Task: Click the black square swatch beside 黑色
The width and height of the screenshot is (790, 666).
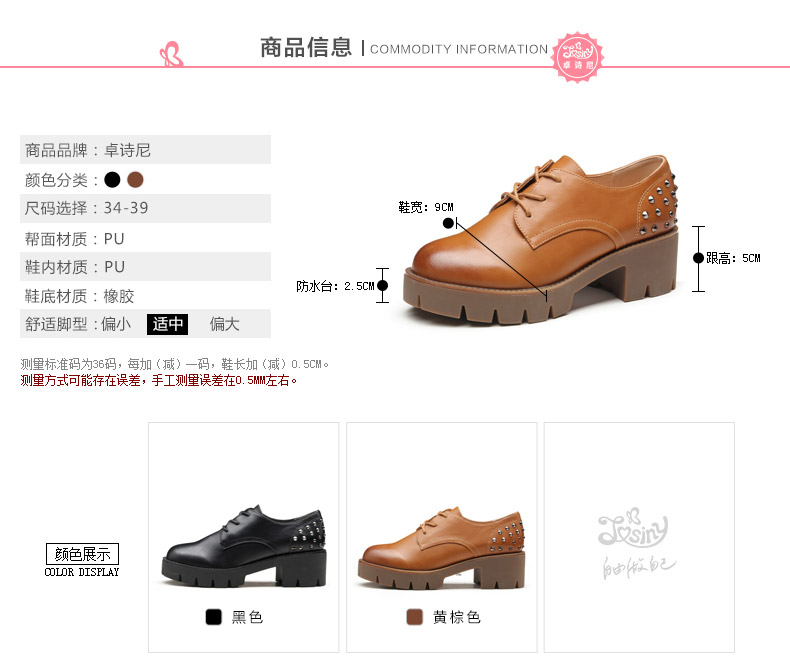Action: point(214,617)
